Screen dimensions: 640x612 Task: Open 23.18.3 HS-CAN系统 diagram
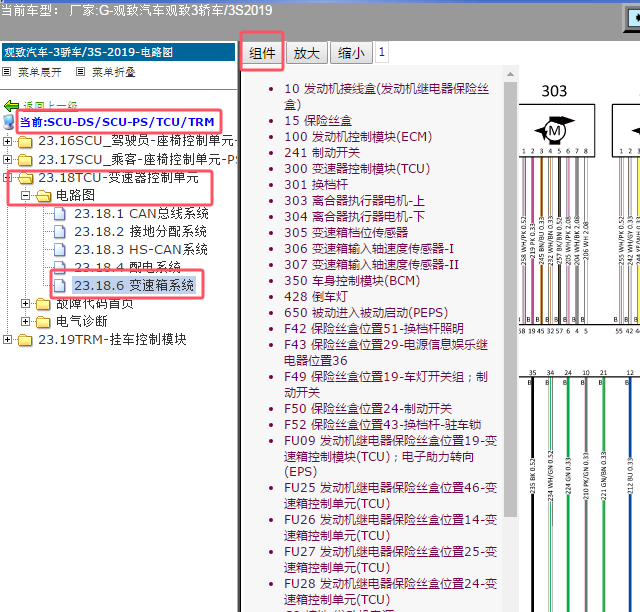click(141, 249)
